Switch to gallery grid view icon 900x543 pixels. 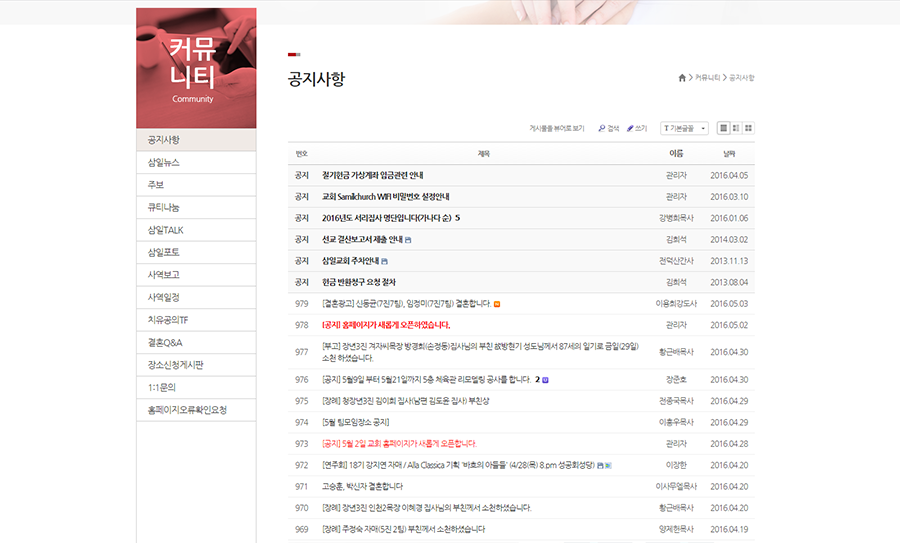tap(748, 128)
